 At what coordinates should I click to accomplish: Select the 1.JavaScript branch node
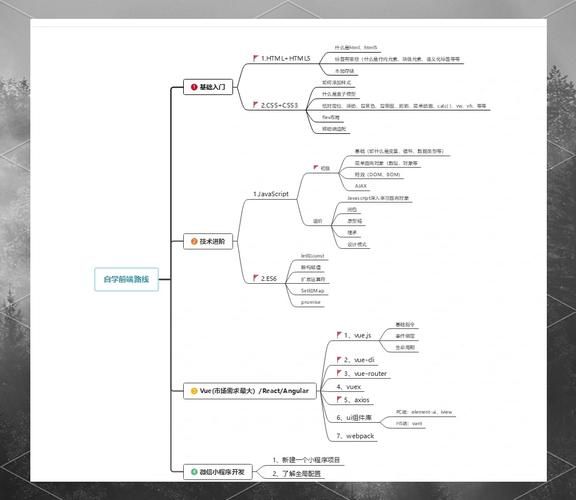pyautogui.click(x=271, y=194)
